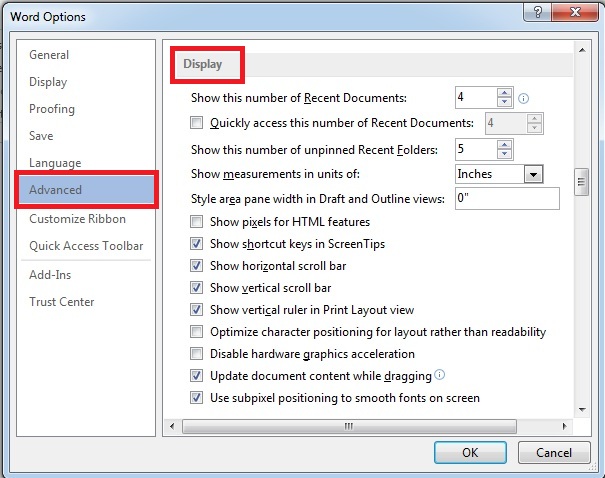Uncheck Show vertical ruler in Print Layout
The image size is (605, 478).
tap(196, 310)
